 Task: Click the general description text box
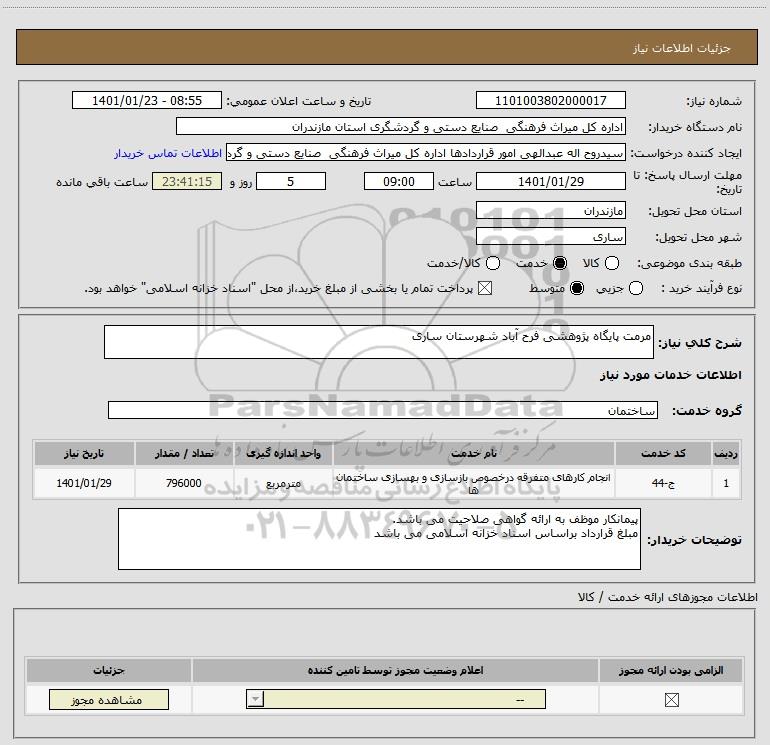(379, 342)
